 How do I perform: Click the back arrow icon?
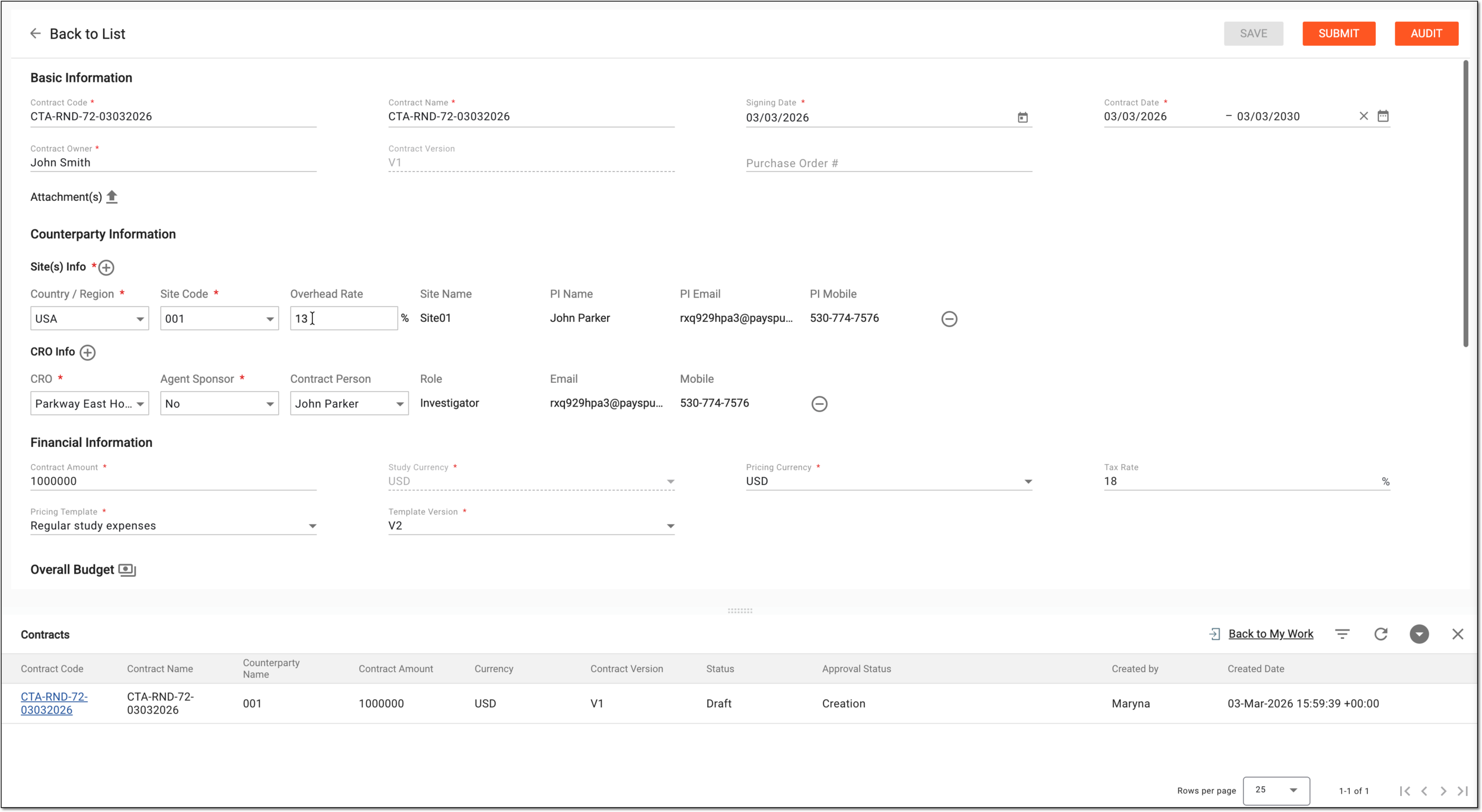click(x=36, y=34)
